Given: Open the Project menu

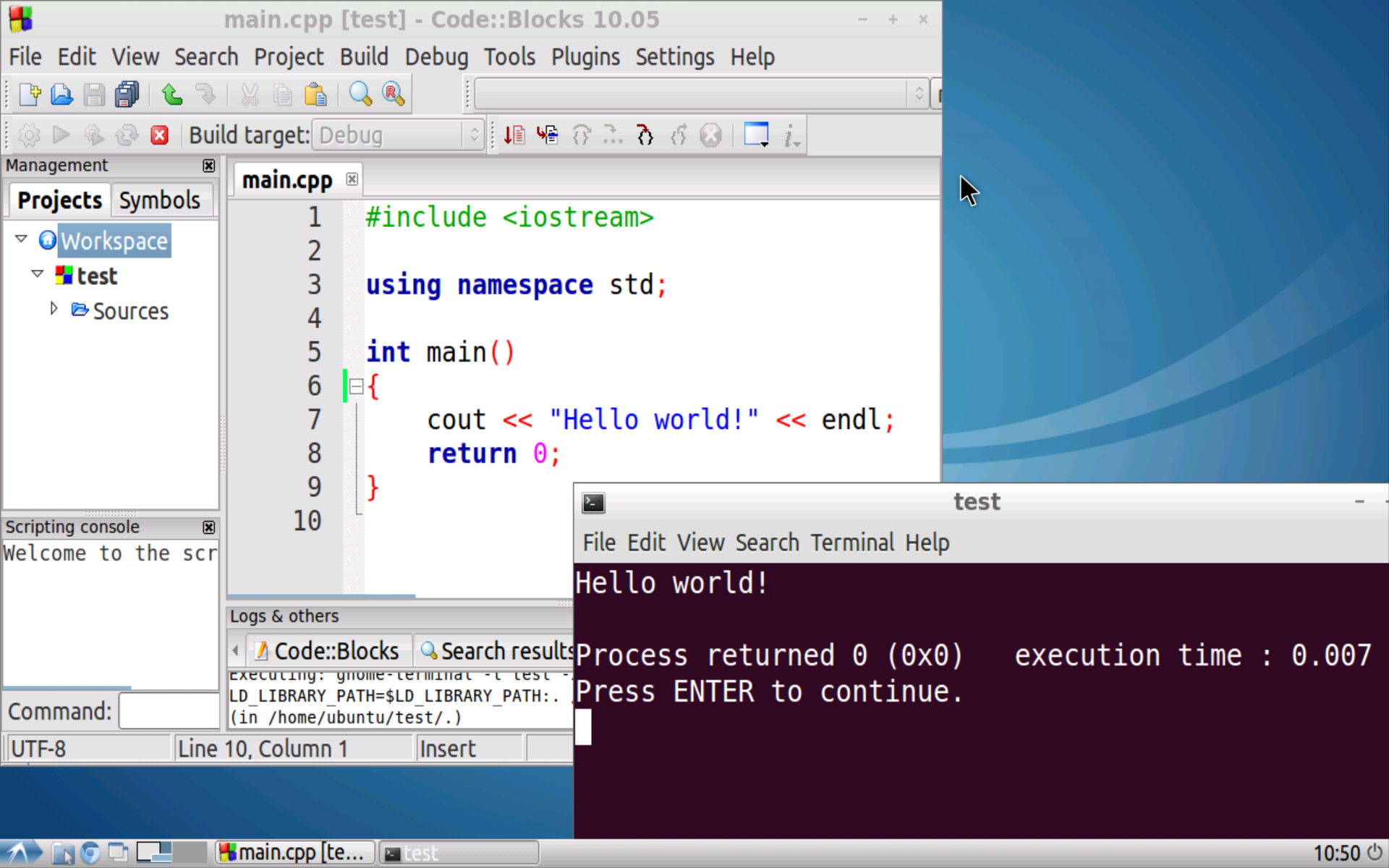Looking at the screenshot, I should (289, 56).
